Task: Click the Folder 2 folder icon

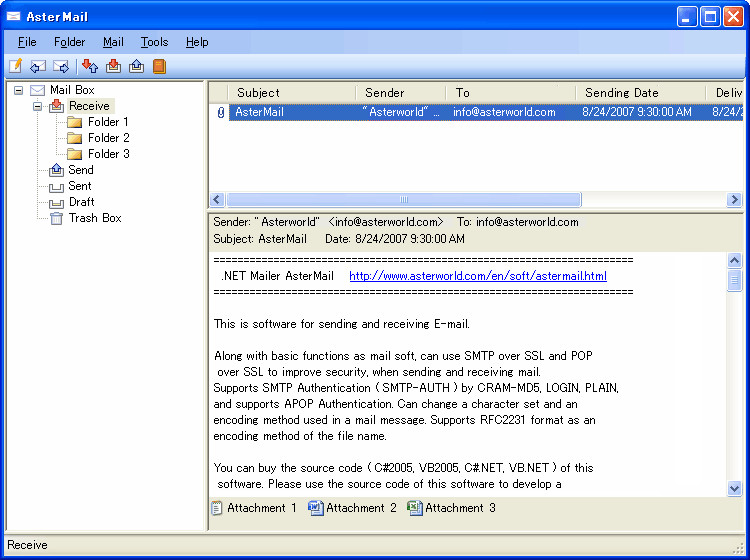Action: [74, 138]
